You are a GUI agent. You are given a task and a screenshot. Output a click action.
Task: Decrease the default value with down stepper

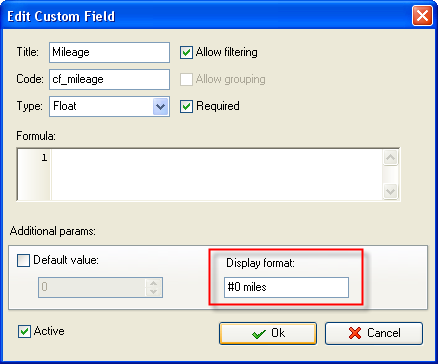point(154,292)
